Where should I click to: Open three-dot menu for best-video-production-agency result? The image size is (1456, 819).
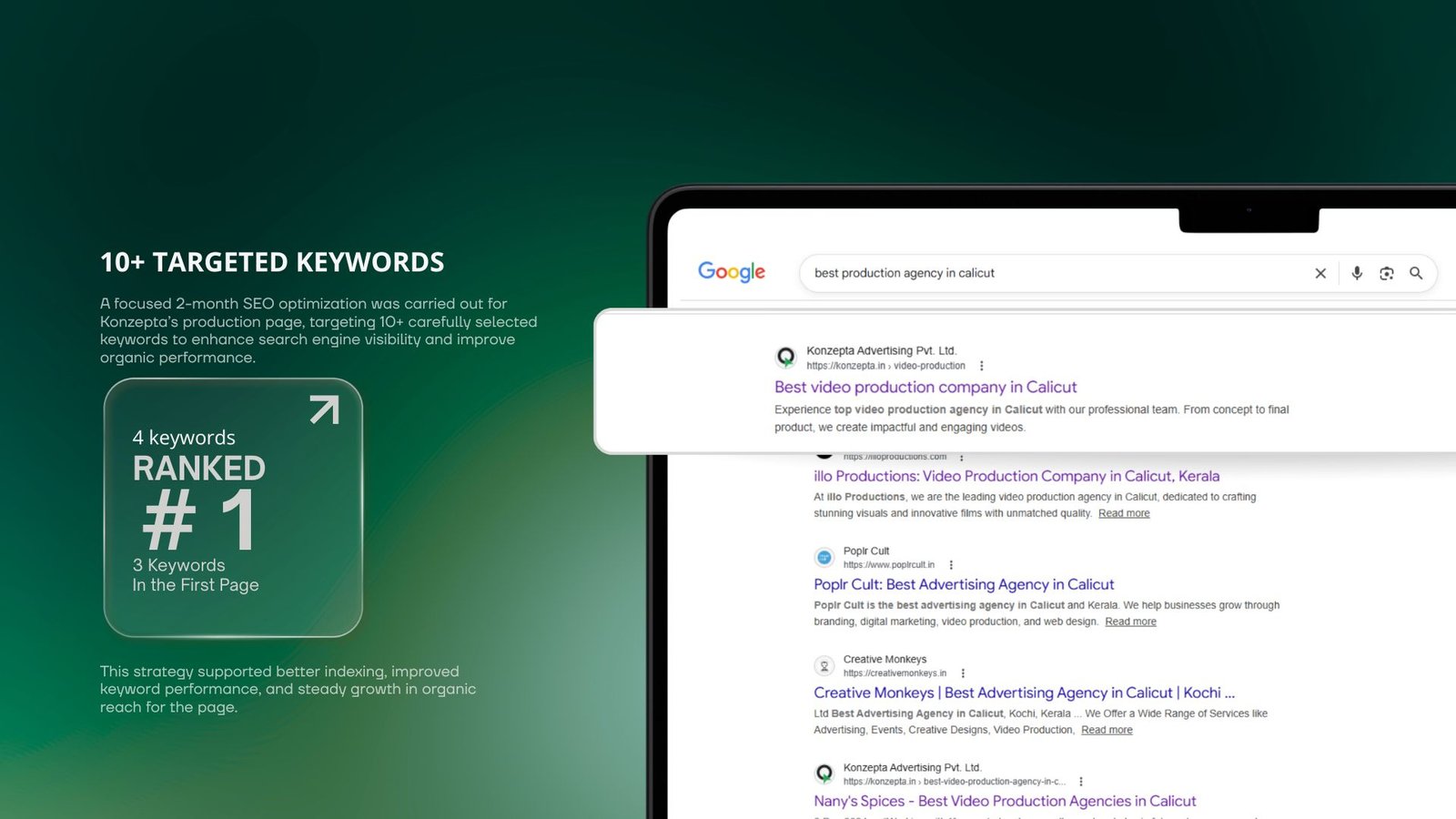[1081, 782]
